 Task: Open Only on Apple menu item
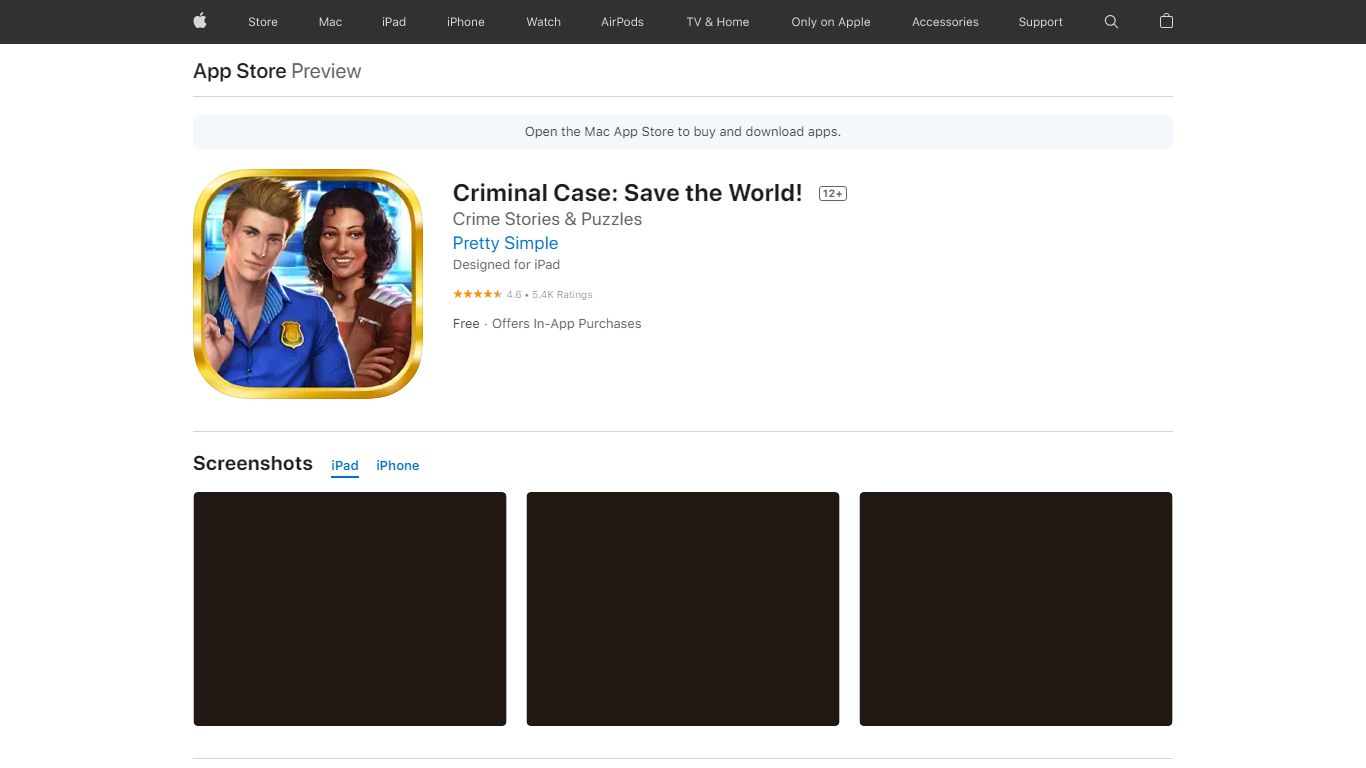pos(831,22)
